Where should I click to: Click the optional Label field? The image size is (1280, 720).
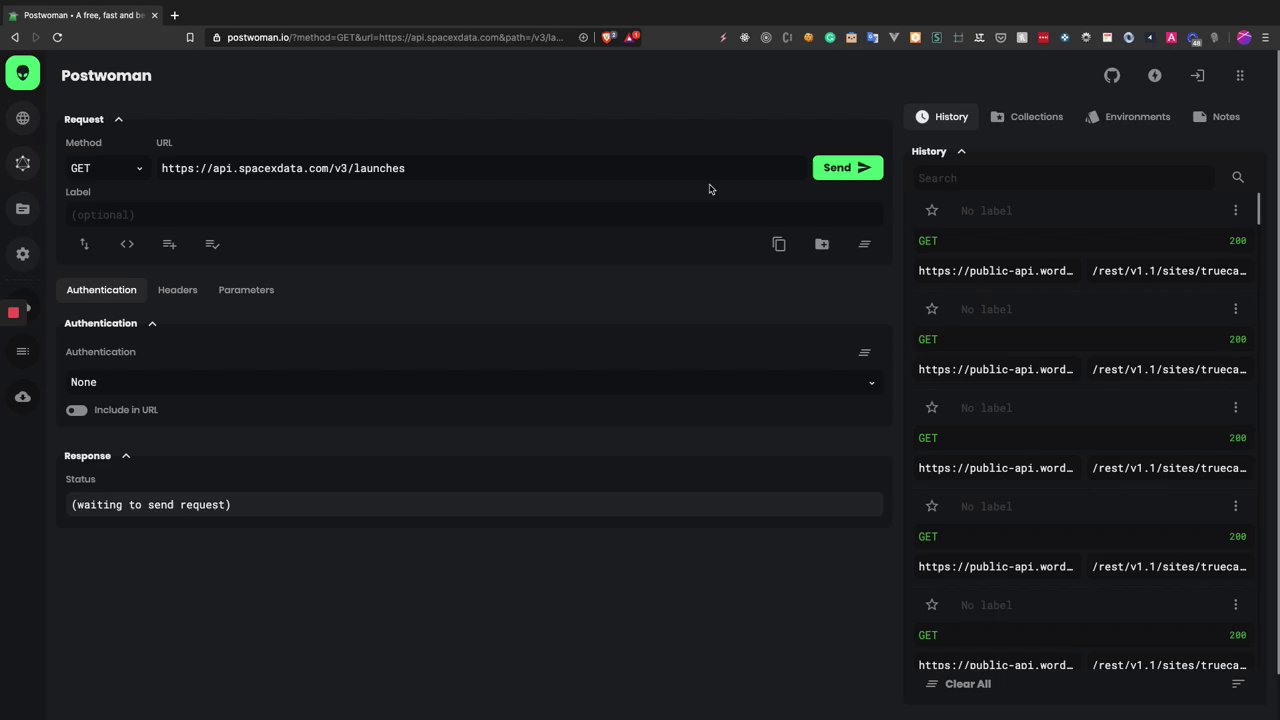[473, 215]
